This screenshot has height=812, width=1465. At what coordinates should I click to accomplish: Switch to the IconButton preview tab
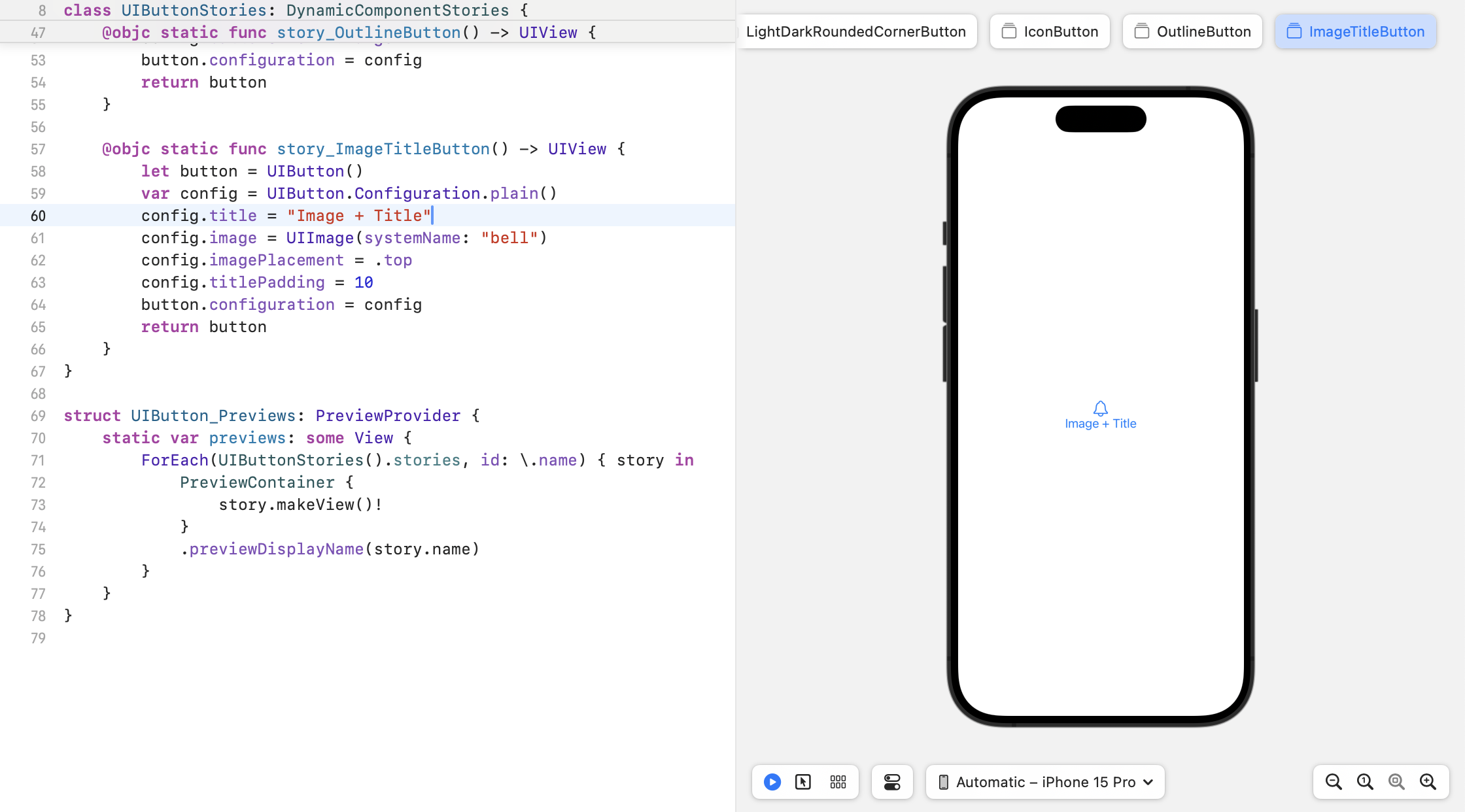pyautogui.click(x=1050, y=31)
